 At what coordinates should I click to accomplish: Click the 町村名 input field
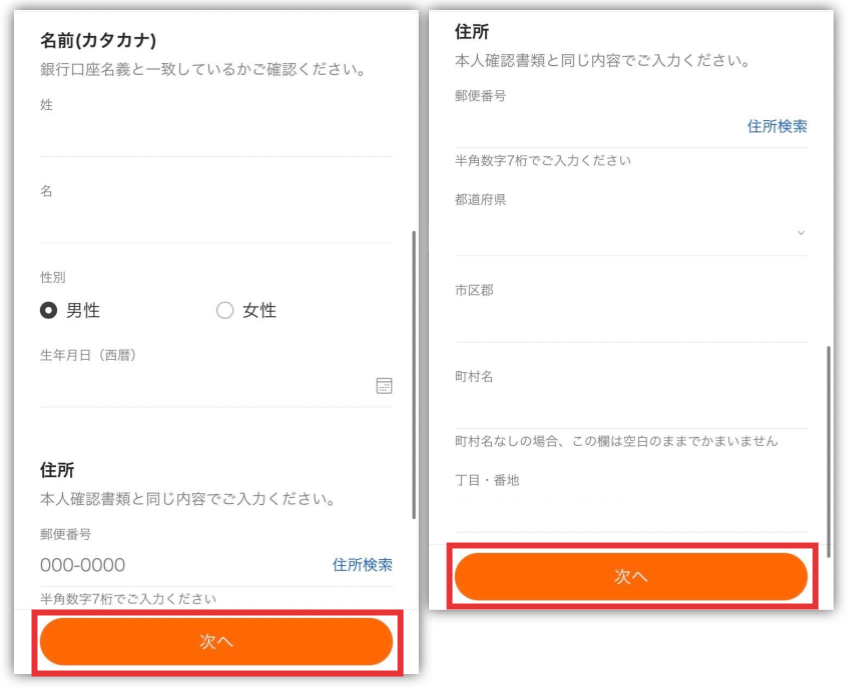pyautogui.click(x=630, y=408)
